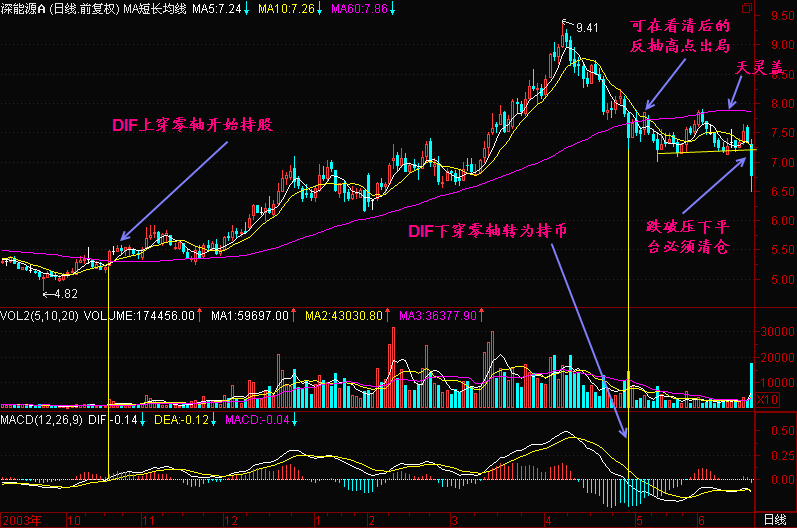Select the DIF上穿零轴开始持股 annotation text
Screen dimensions: 797x528
[191, 125]
